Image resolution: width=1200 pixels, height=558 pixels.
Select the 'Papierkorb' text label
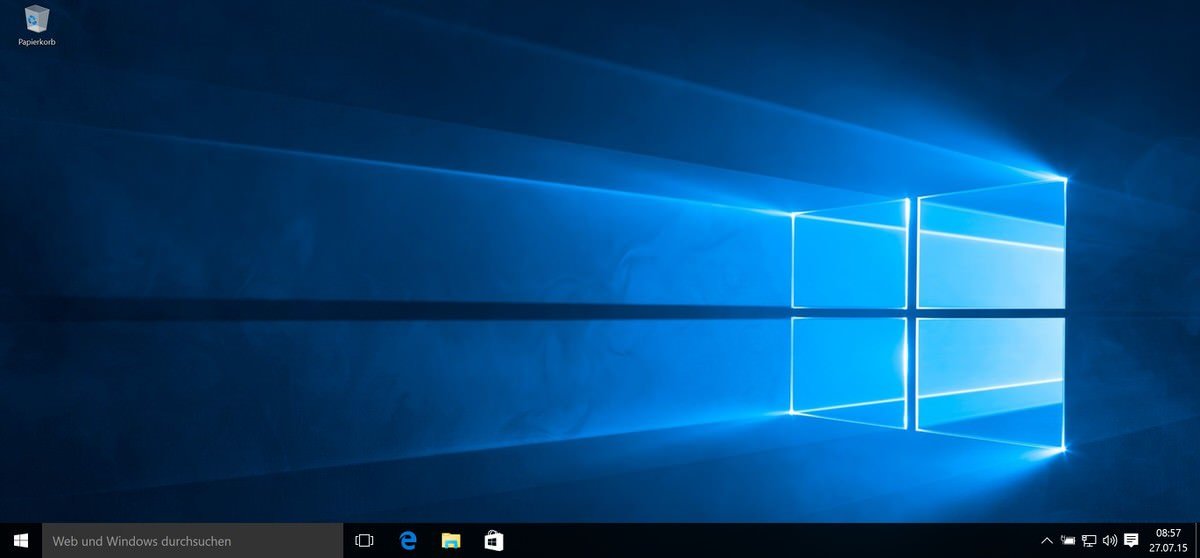(36, 42)
